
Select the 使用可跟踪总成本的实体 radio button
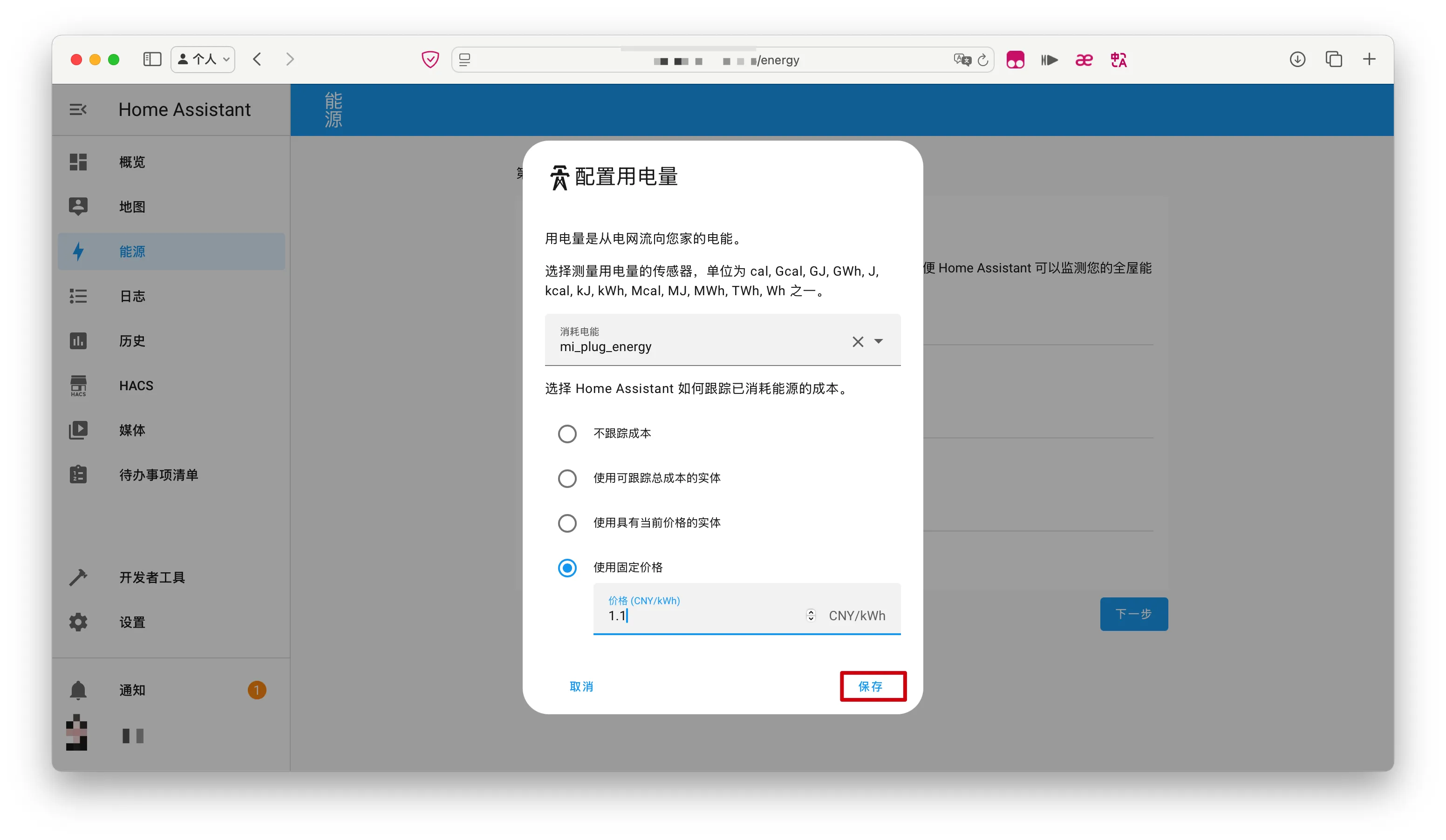pos(567,478)
